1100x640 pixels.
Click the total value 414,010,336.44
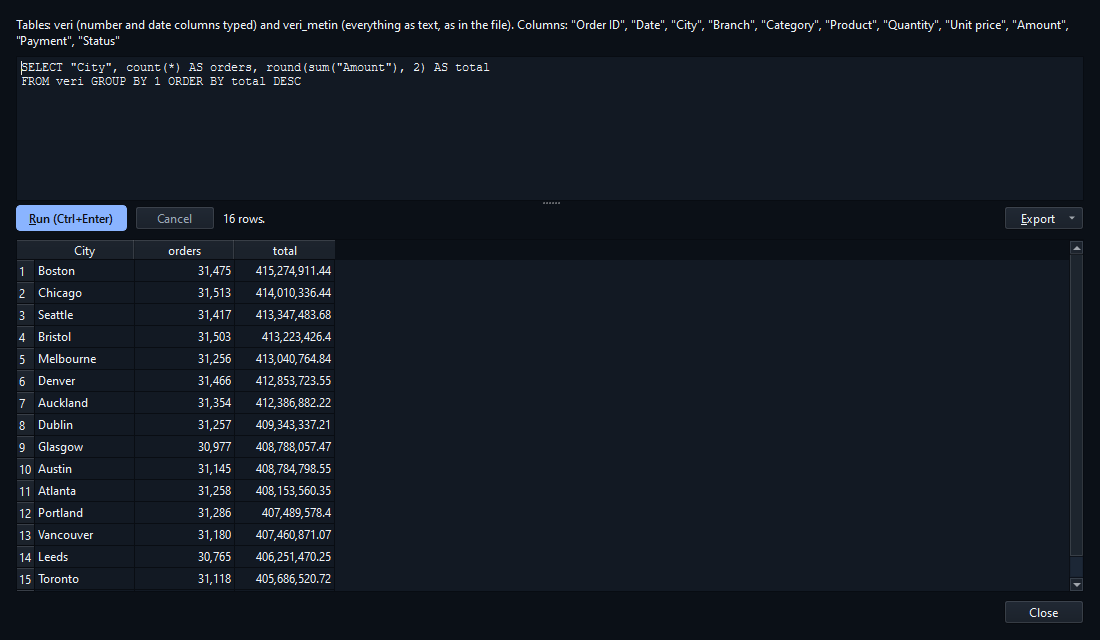pos(284,293)
